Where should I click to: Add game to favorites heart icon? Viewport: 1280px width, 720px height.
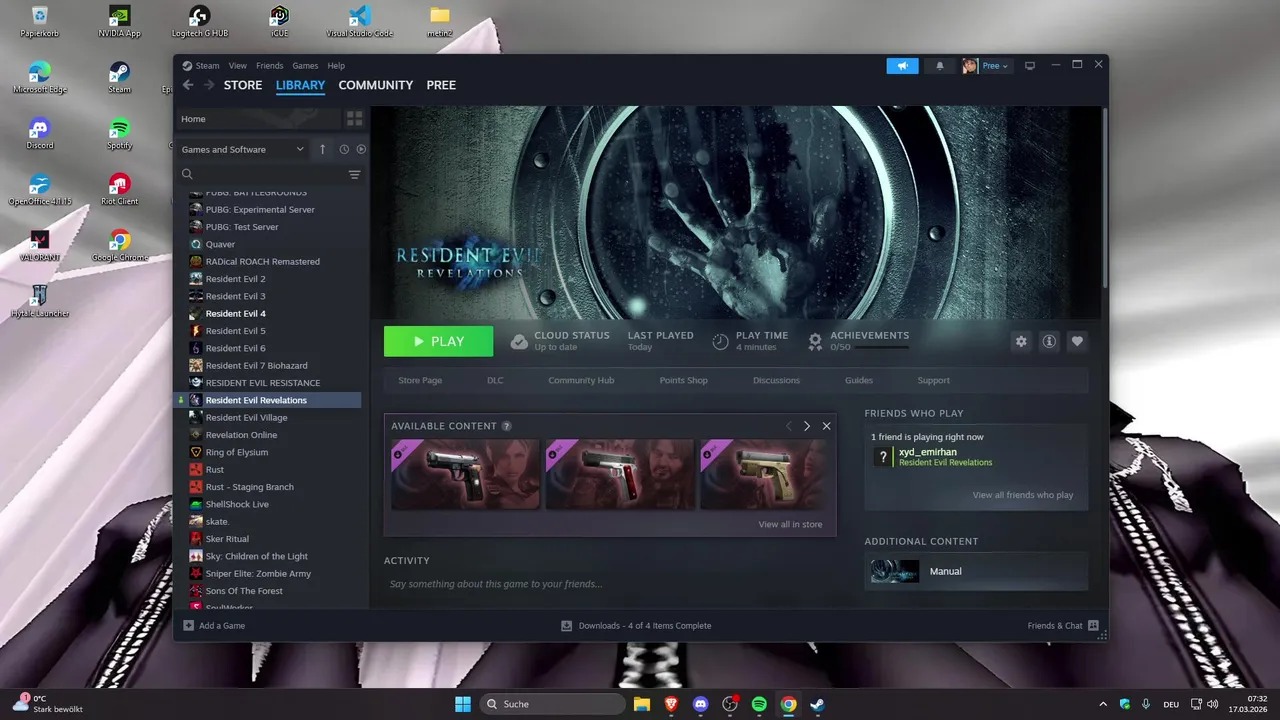tap(1077, 341)
